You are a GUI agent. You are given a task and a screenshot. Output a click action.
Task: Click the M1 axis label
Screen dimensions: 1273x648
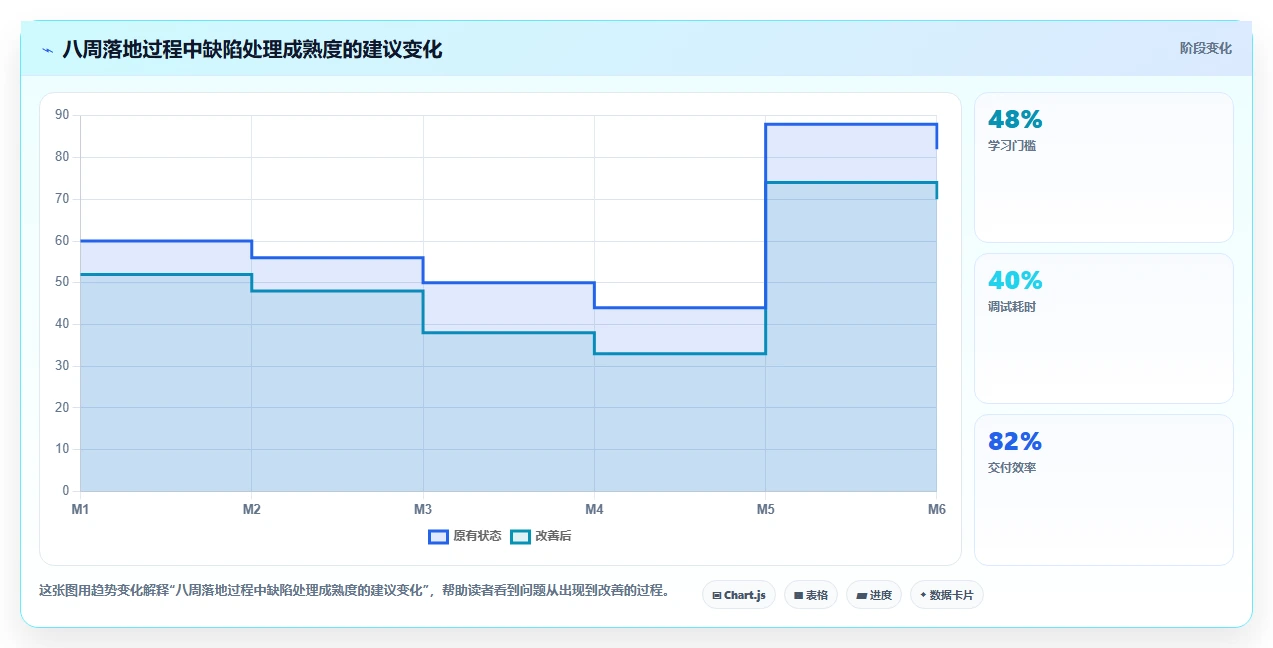[x=80, y=509]
